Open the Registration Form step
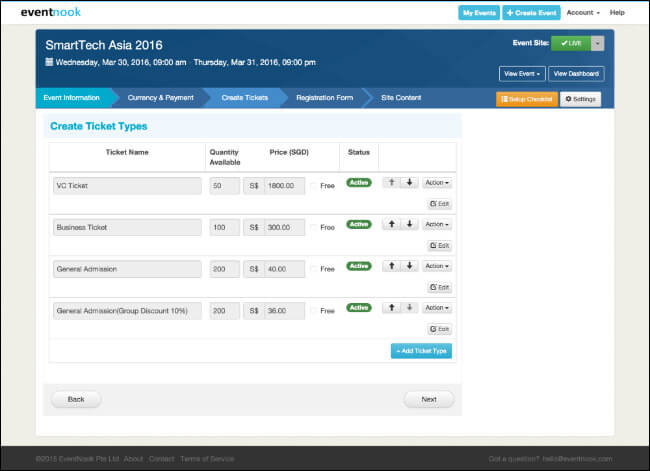Image resolution: width=650 pixels, height=471 pixels. [325, 98]
